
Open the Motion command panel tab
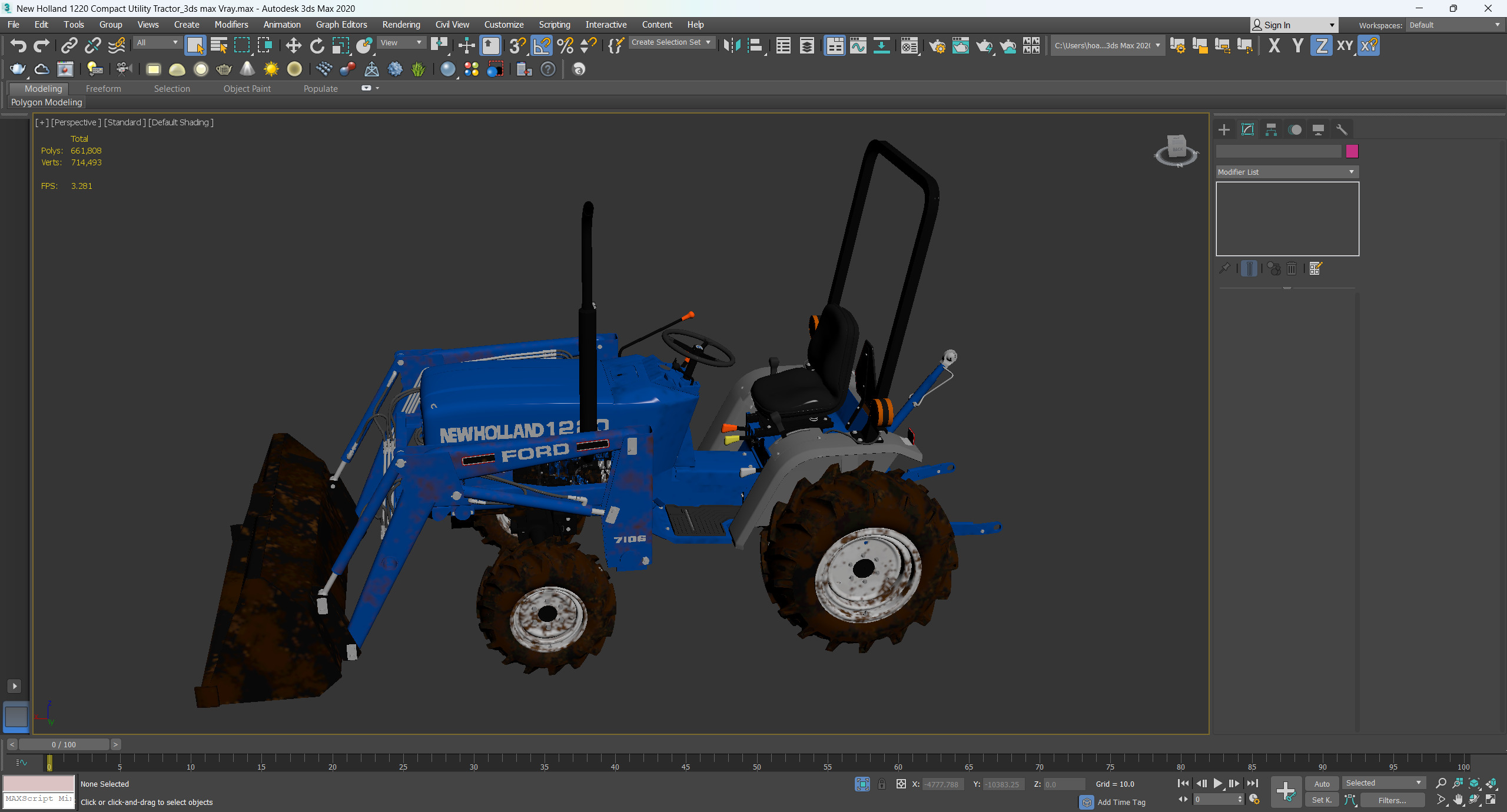(x=1295, y=129)
